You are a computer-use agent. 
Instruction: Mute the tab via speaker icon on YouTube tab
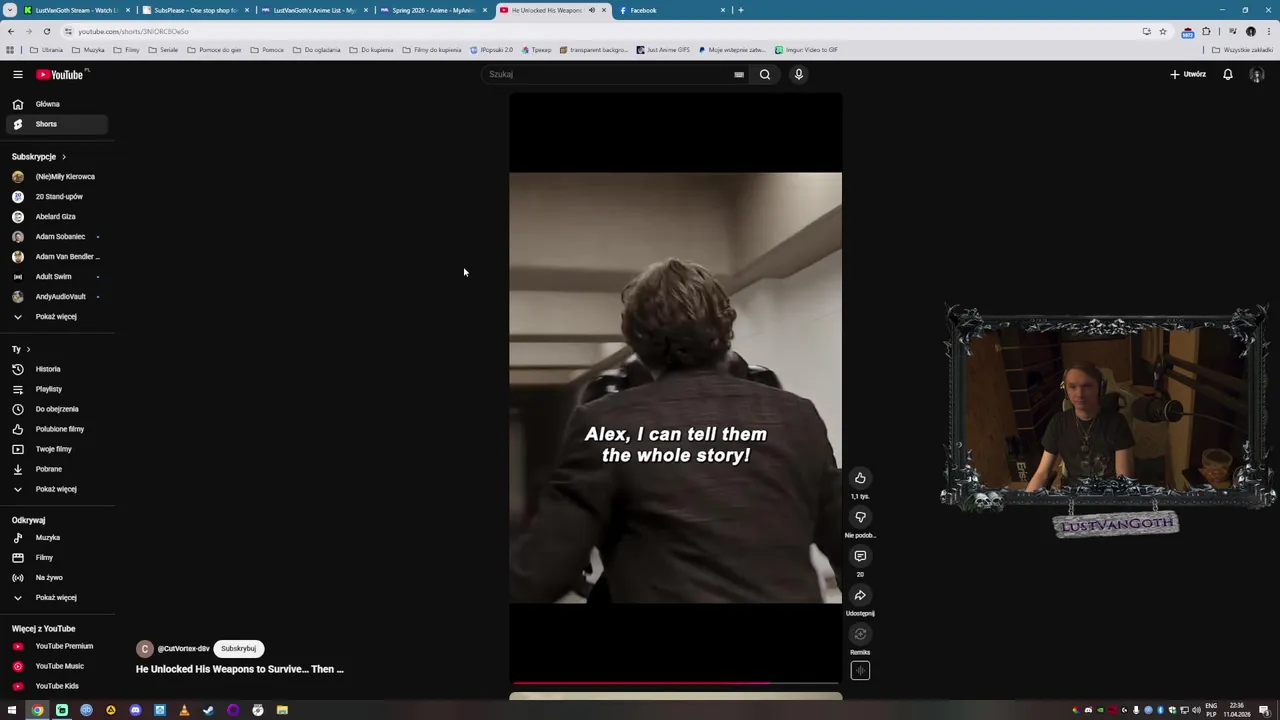[591, 10]
